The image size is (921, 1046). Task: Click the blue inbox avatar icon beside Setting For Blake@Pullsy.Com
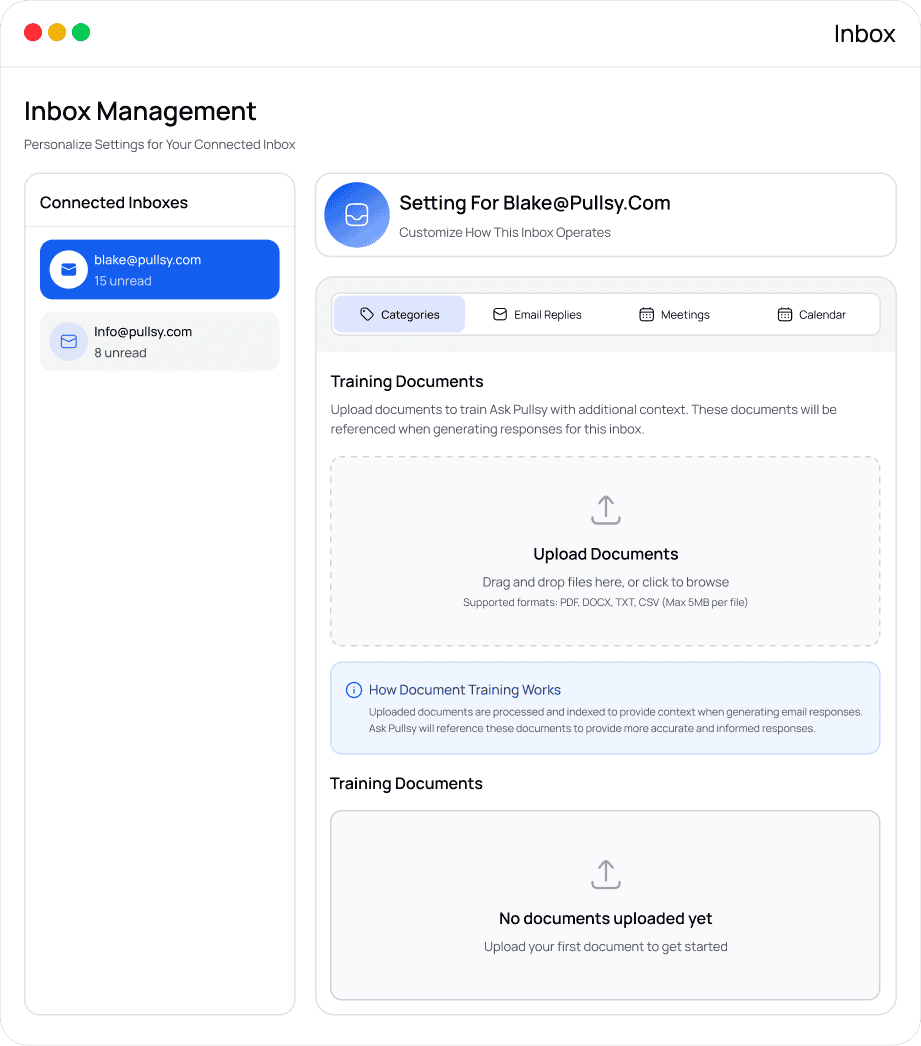click(x=357, y=215)
